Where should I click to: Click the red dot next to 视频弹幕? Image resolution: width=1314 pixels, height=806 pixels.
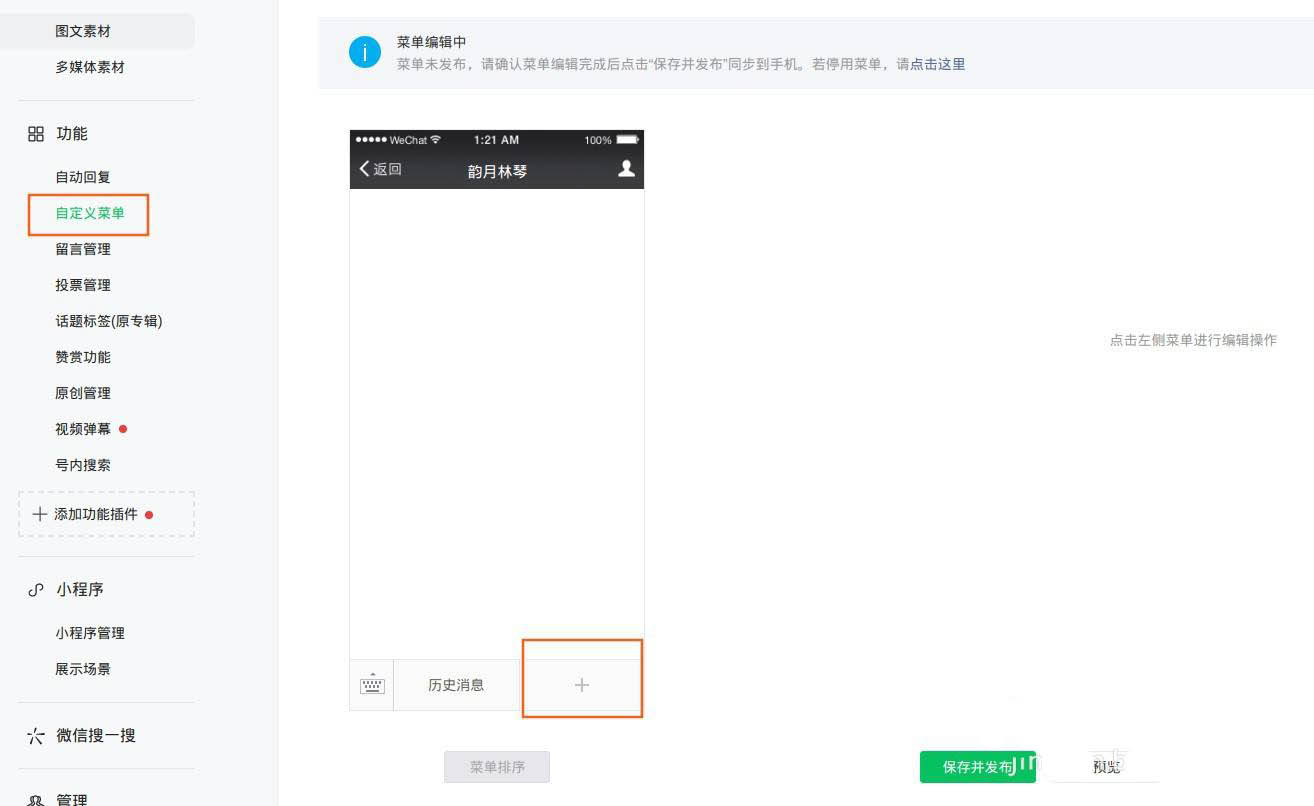pyautogui.click(x=122, y=428)
